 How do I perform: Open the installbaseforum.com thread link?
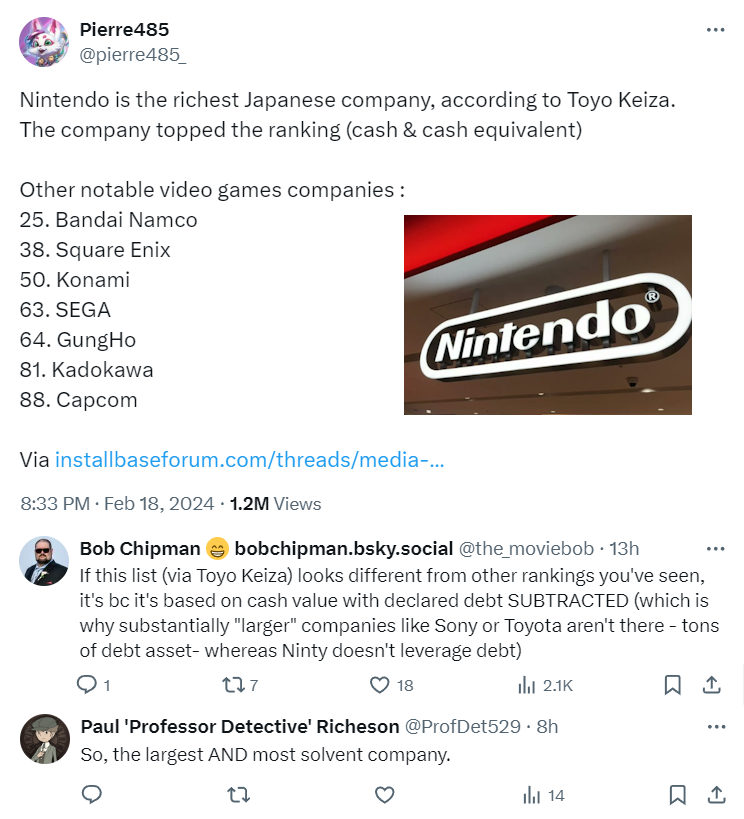[249, 460]
